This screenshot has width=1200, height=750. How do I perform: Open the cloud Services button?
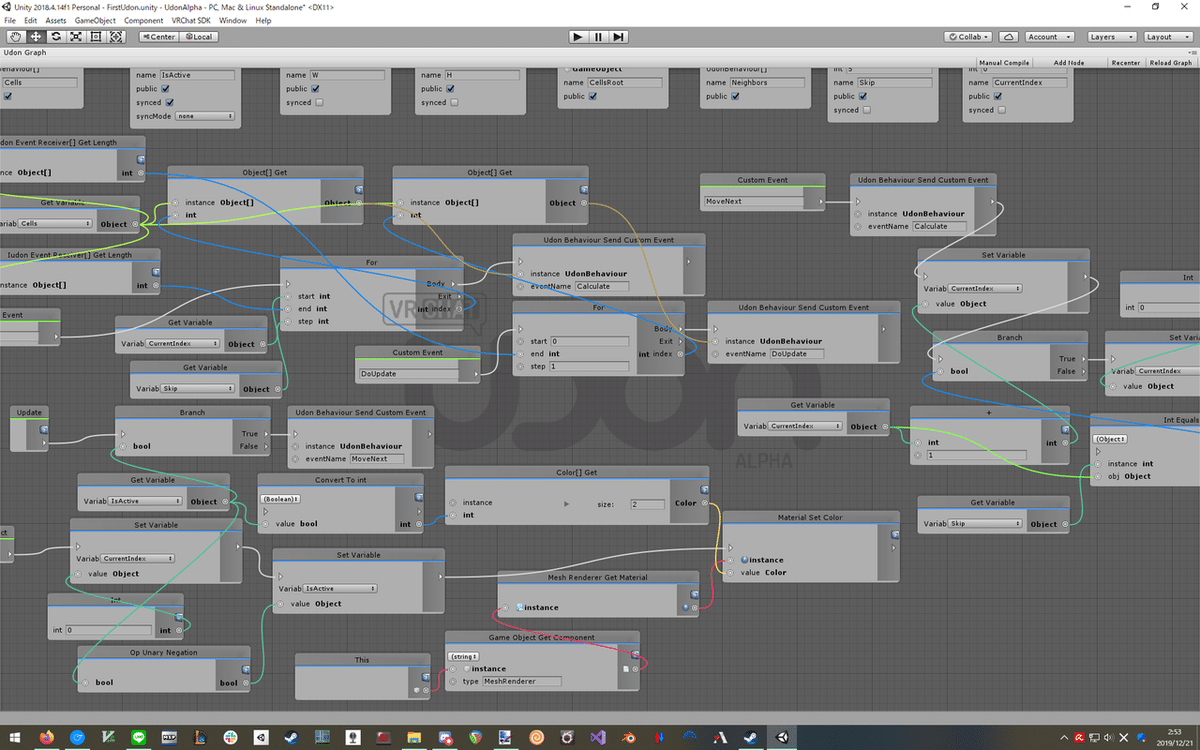[1009, 37]
